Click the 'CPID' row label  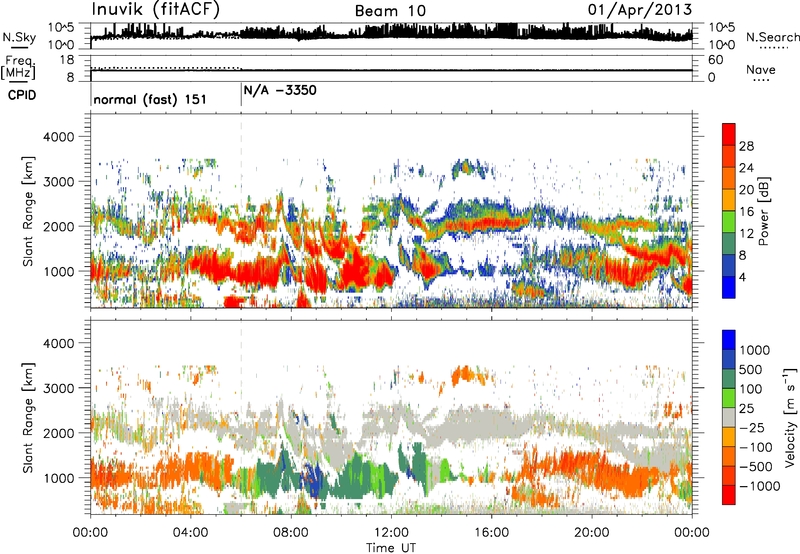tap(22, 95)
